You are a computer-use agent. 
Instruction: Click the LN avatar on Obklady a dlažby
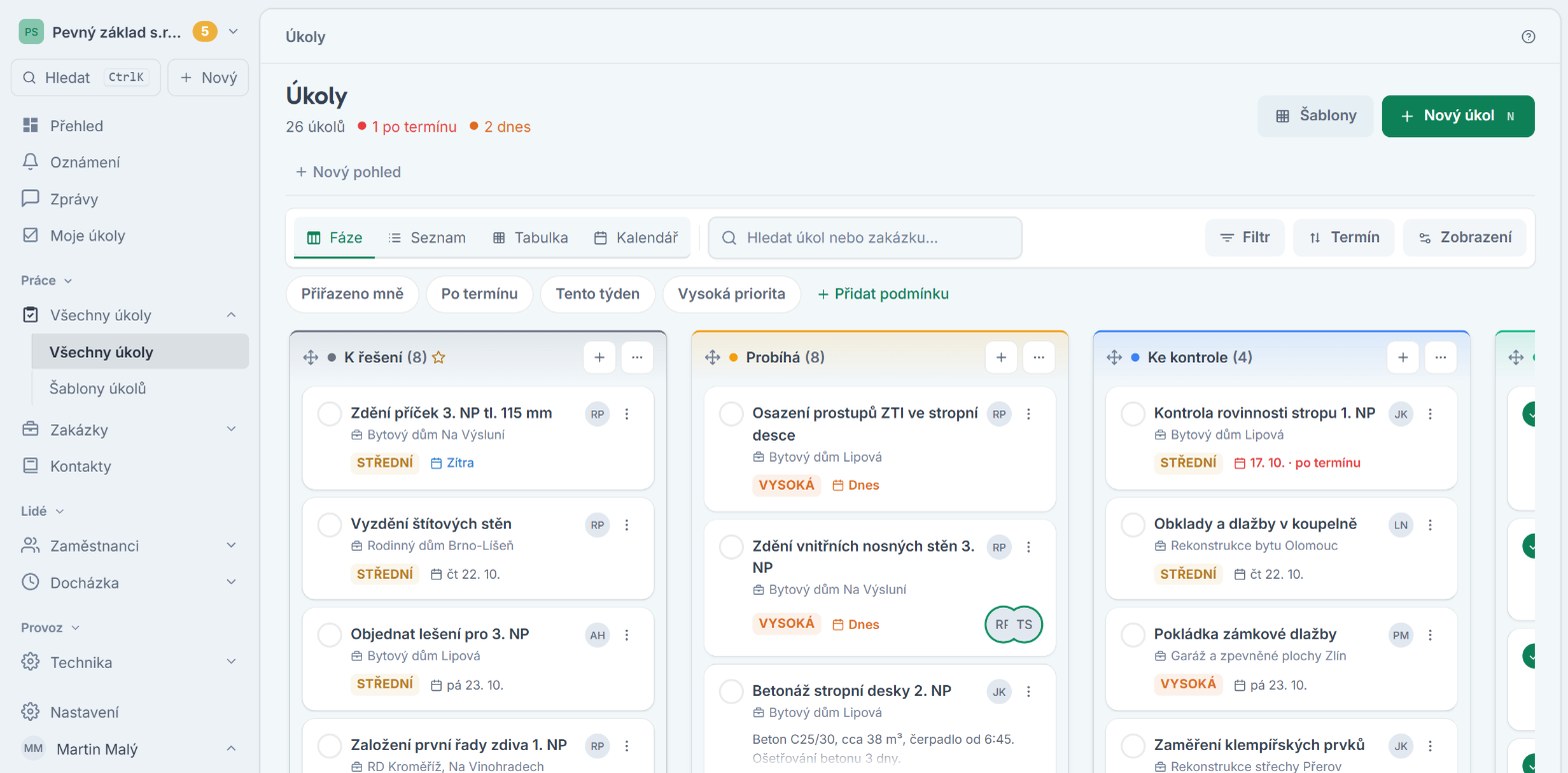tap(1401, 525)
